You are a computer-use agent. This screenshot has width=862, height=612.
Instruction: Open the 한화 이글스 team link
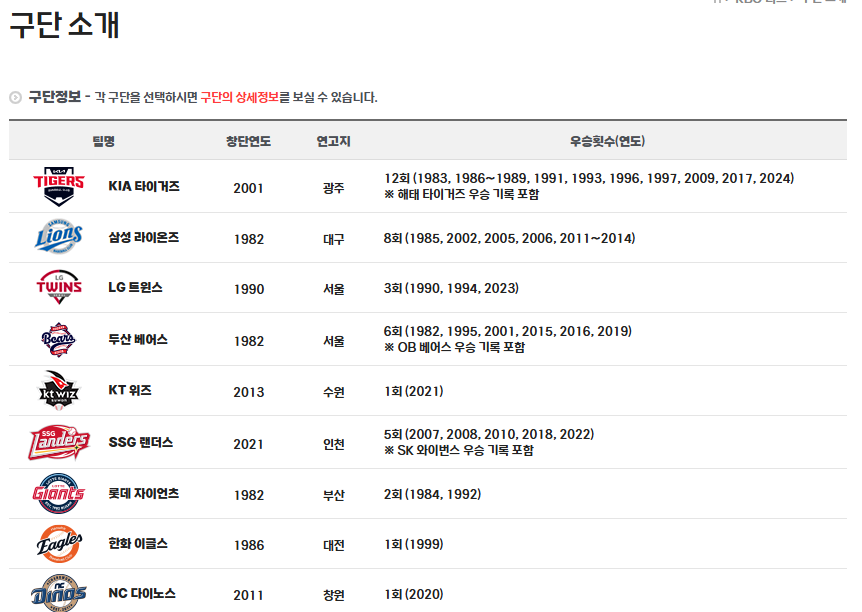pos(138,544)
